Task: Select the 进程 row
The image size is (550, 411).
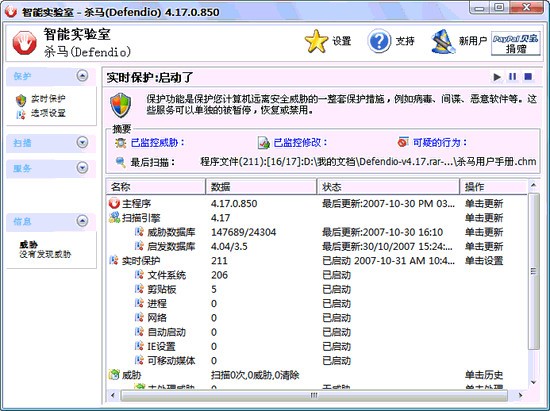Action: pos(317,304)
